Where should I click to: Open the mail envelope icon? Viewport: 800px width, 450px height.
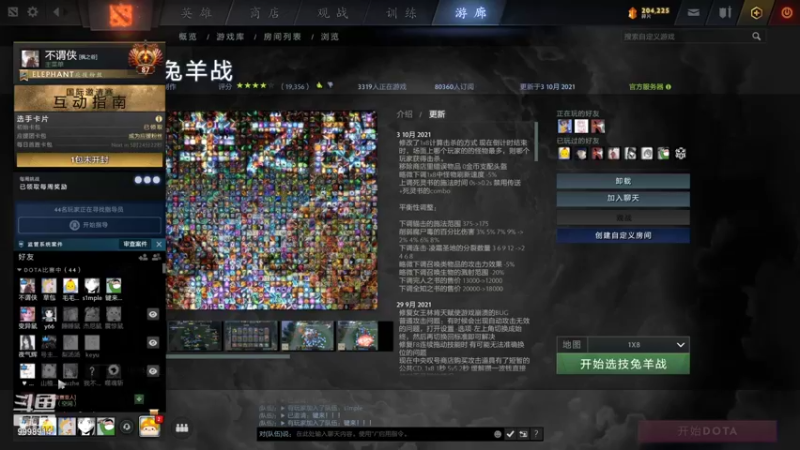pos(693,12)
